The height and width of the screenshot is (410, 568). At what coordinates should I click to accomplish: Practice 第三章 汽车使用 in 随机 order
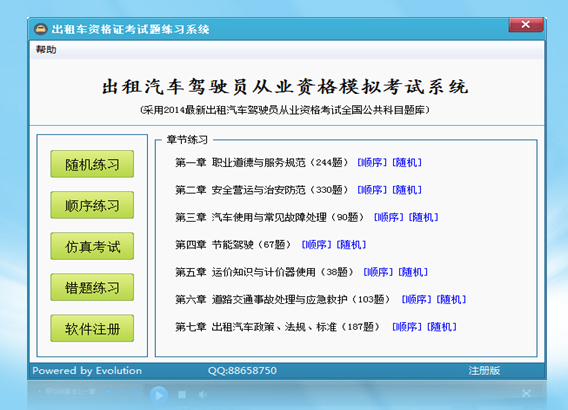coord(423,217)
